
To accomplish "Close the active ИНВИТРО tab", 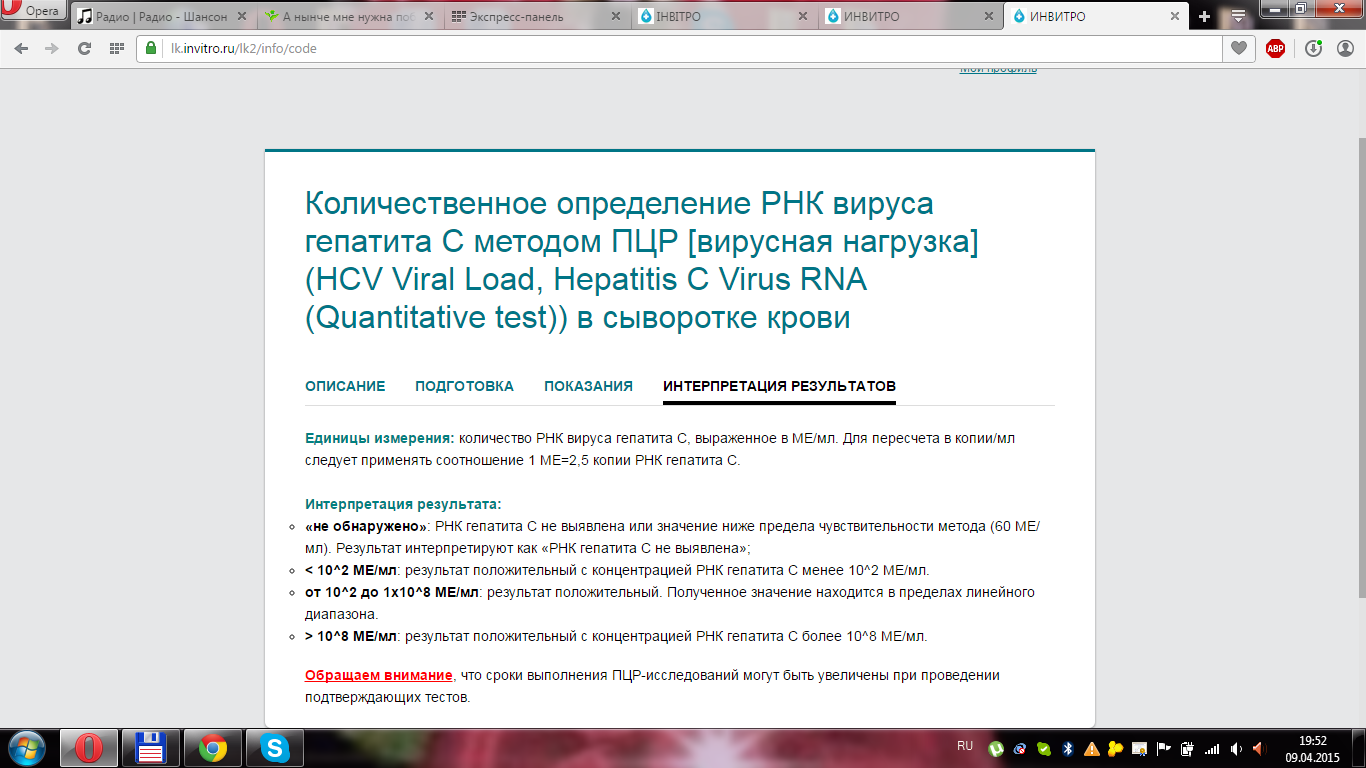I will [1177, 17].
